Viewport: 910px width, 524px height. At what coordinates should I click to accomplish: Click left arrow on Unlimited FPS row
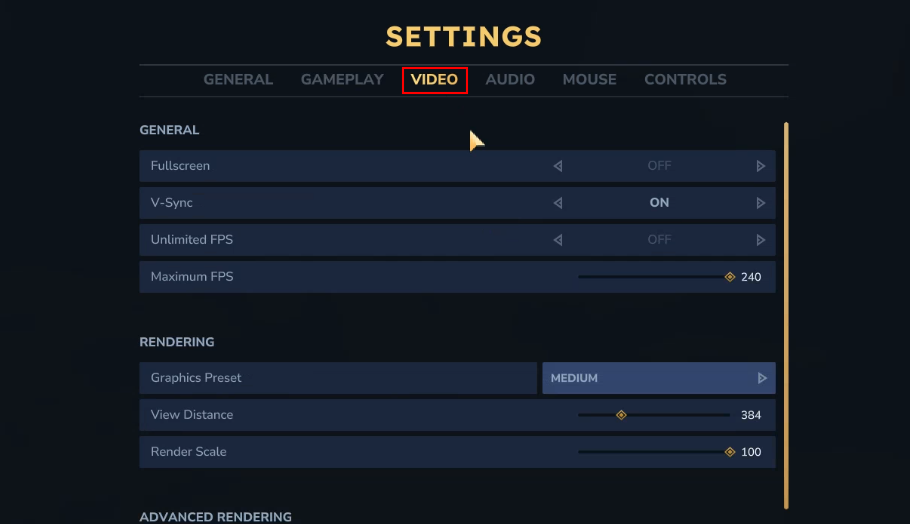click(x=558, y=240)
